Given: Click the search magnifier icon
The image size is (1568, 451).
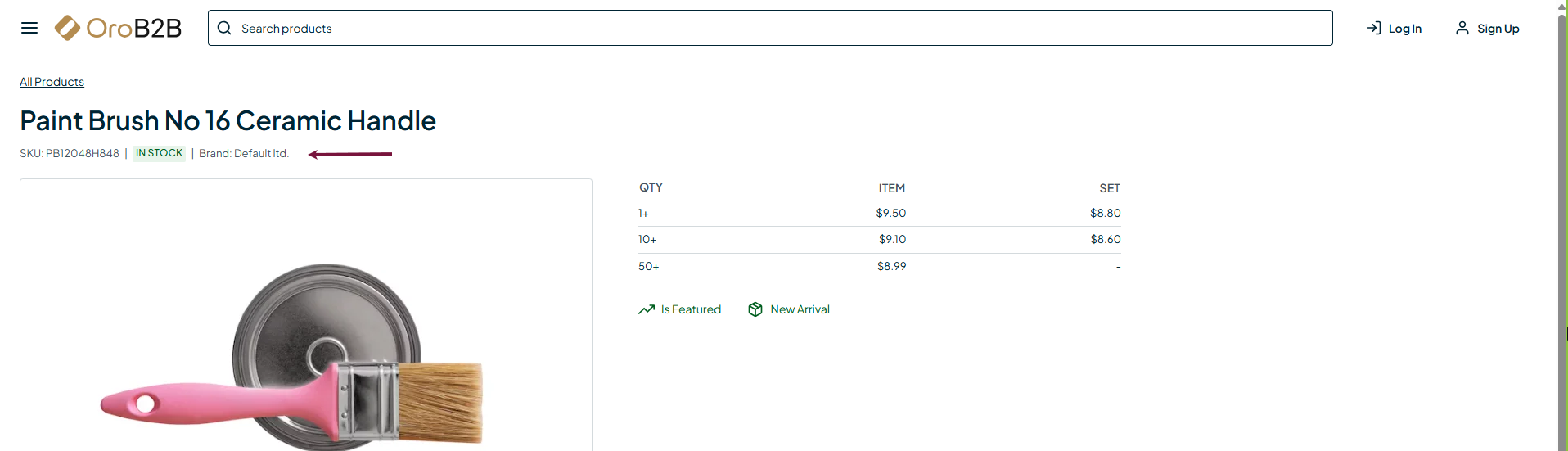Looking at the screenshot, I should tap(224, 28).
